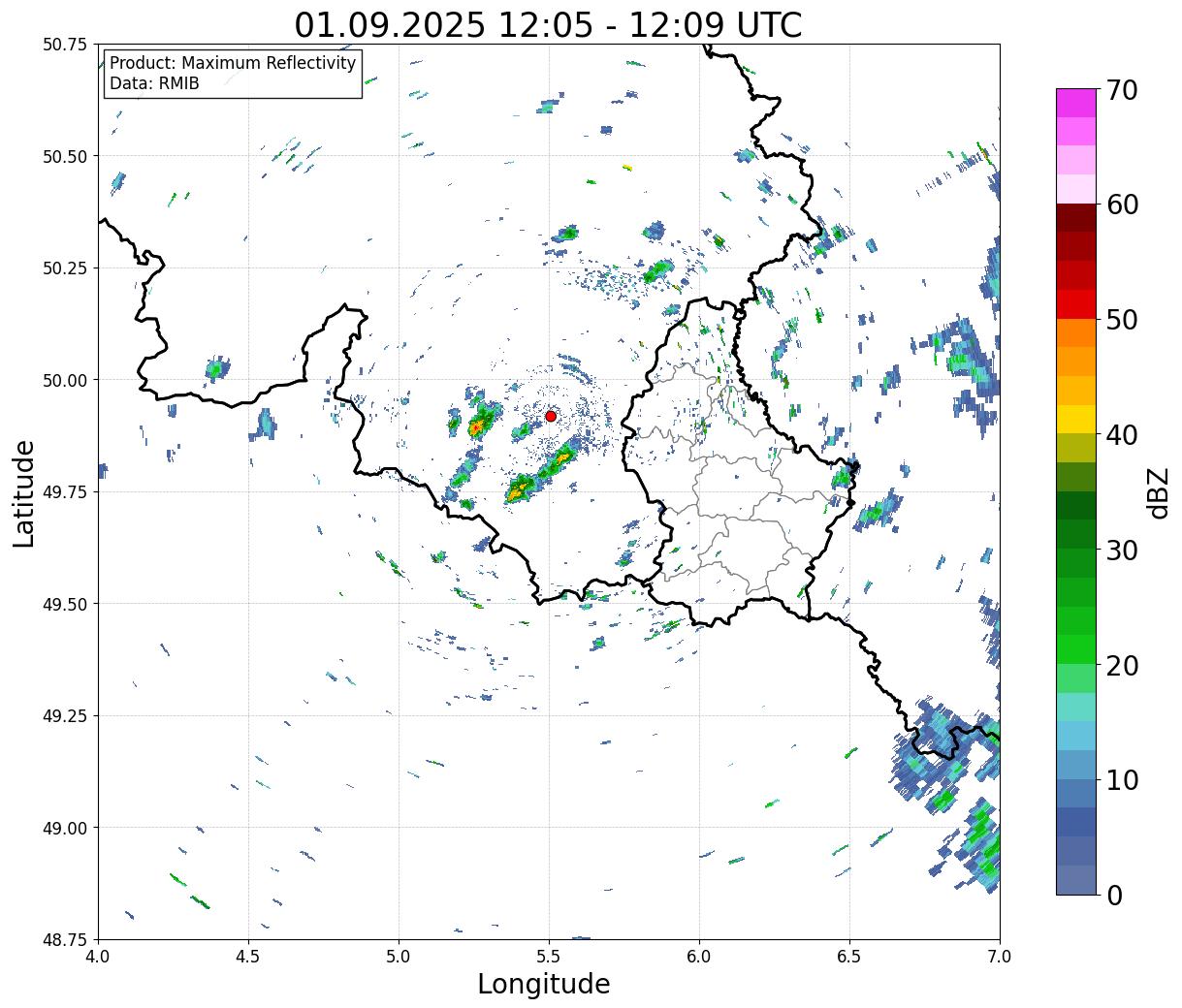Pick the yellow 40 dBZ colorbar segment
Viewport: 1182px width, 1008px height.
pos(1076,419)
